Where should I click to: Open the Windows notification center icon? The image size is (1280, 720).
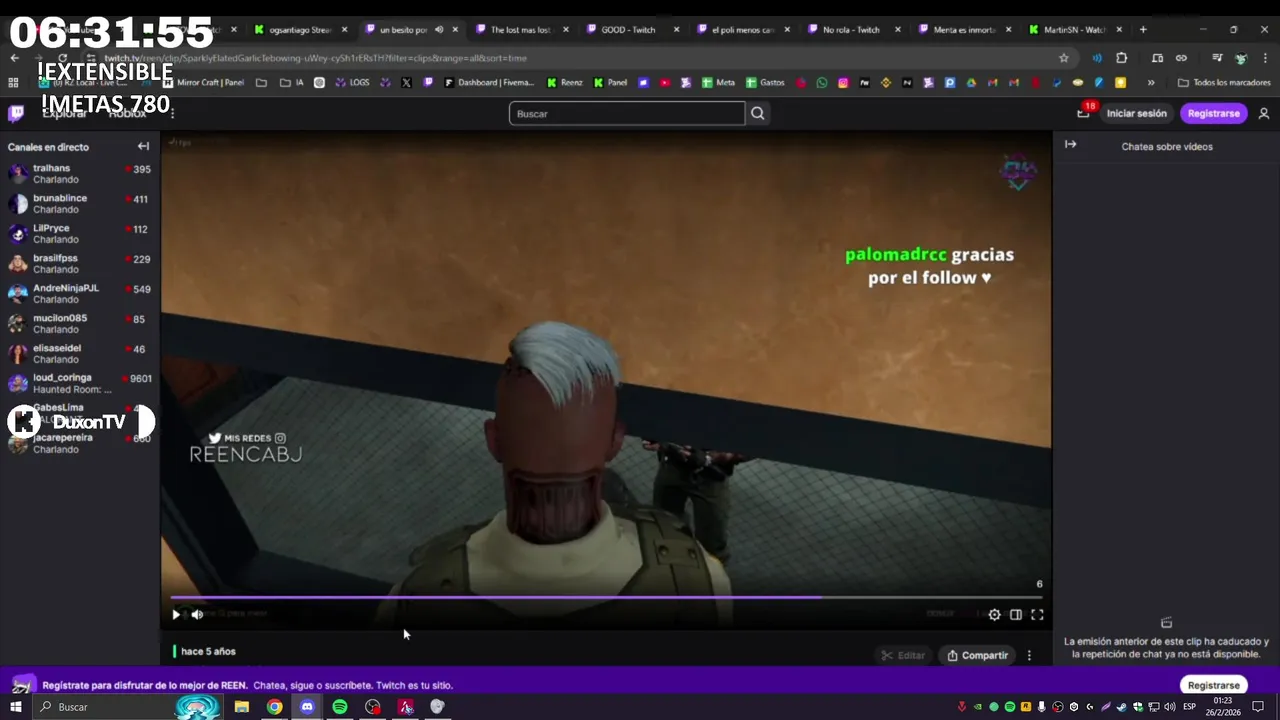[1258, 707]
